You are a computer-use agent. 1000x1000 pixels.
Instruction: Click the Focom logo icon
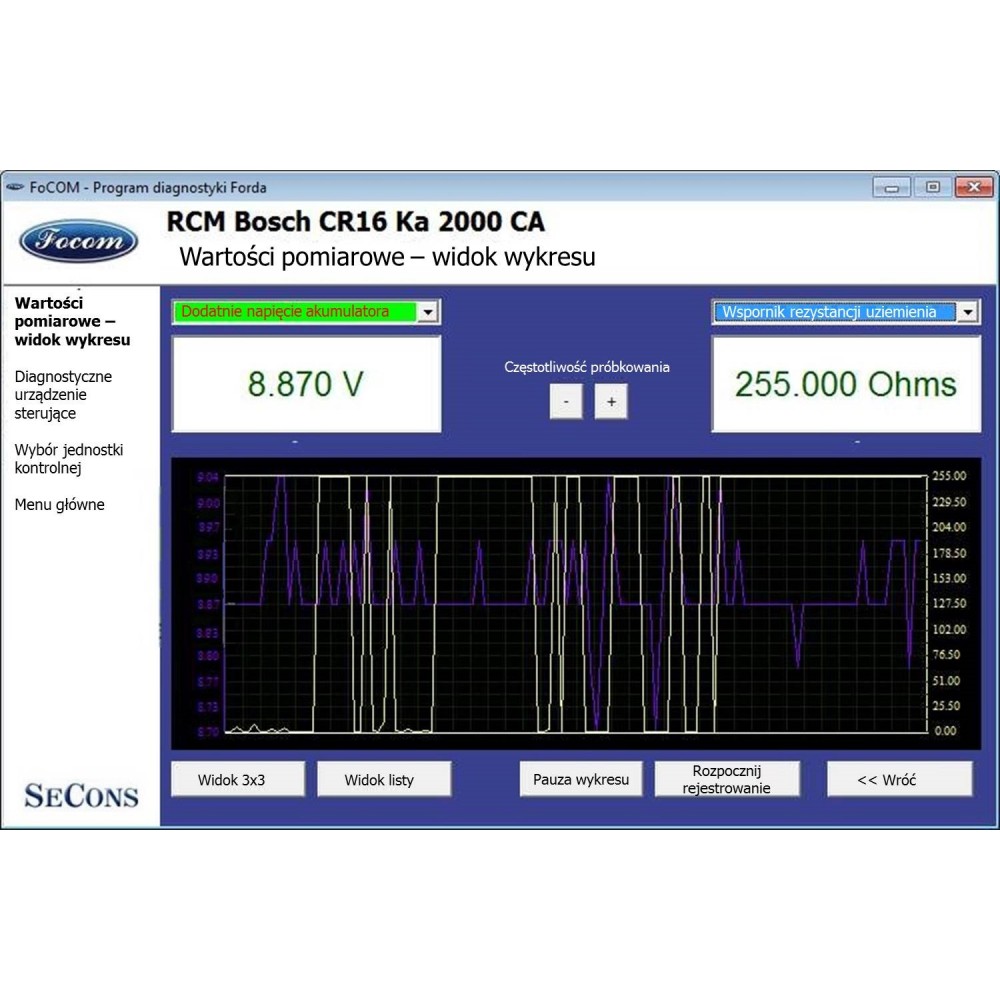tap(79, 241)
